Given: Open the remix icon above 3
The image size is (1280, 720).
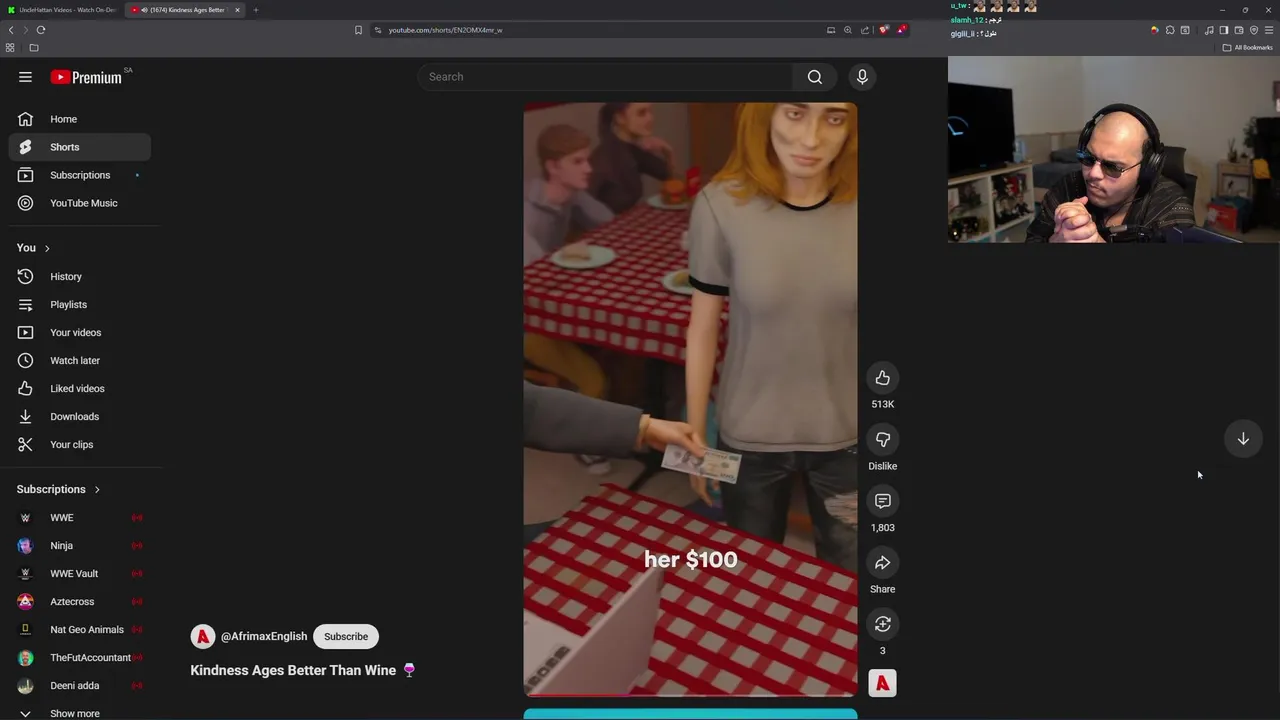Looking at the screenshot, I should [882, 624].
